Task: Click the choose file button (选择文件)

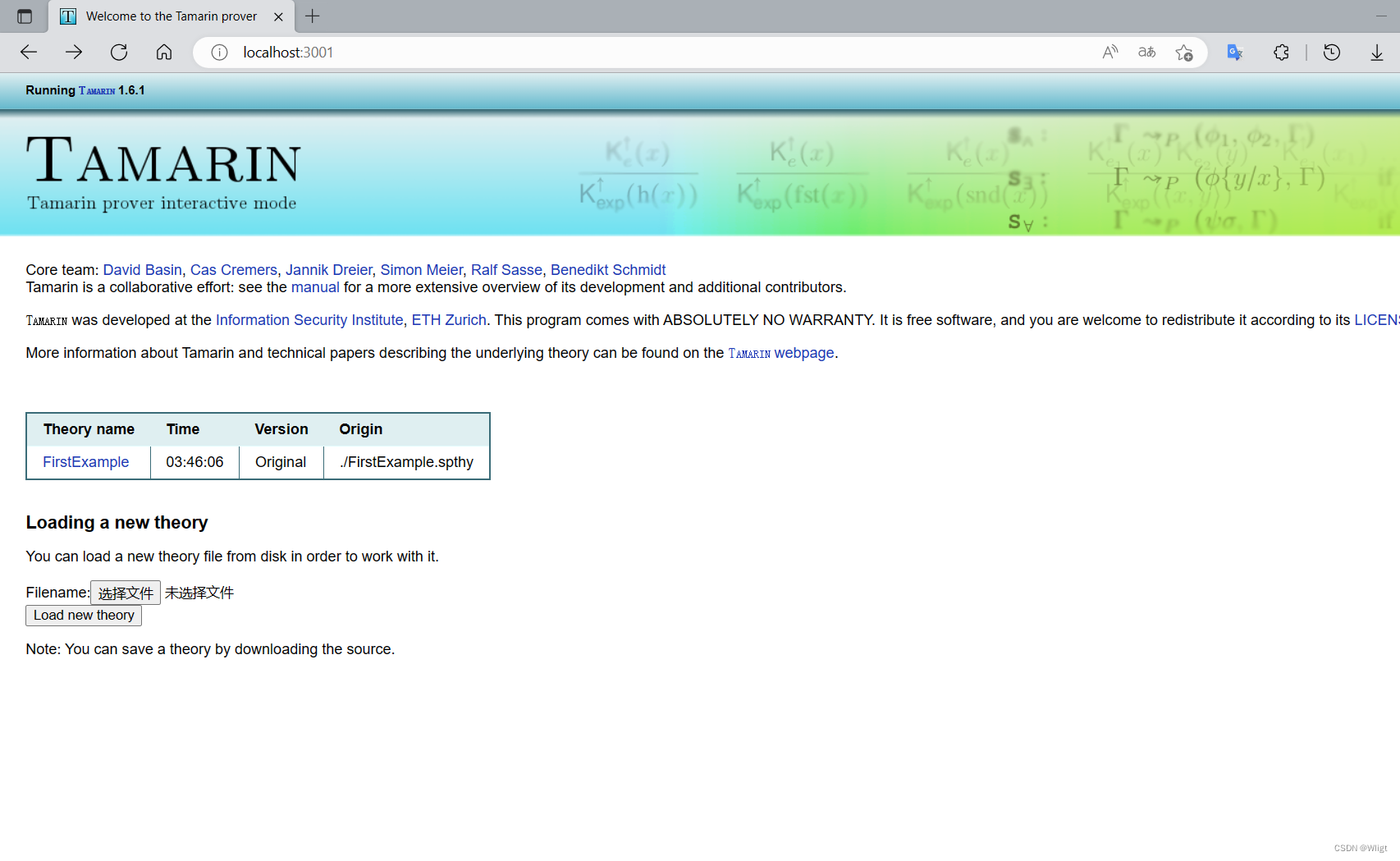Action: [x=126, y=593]
